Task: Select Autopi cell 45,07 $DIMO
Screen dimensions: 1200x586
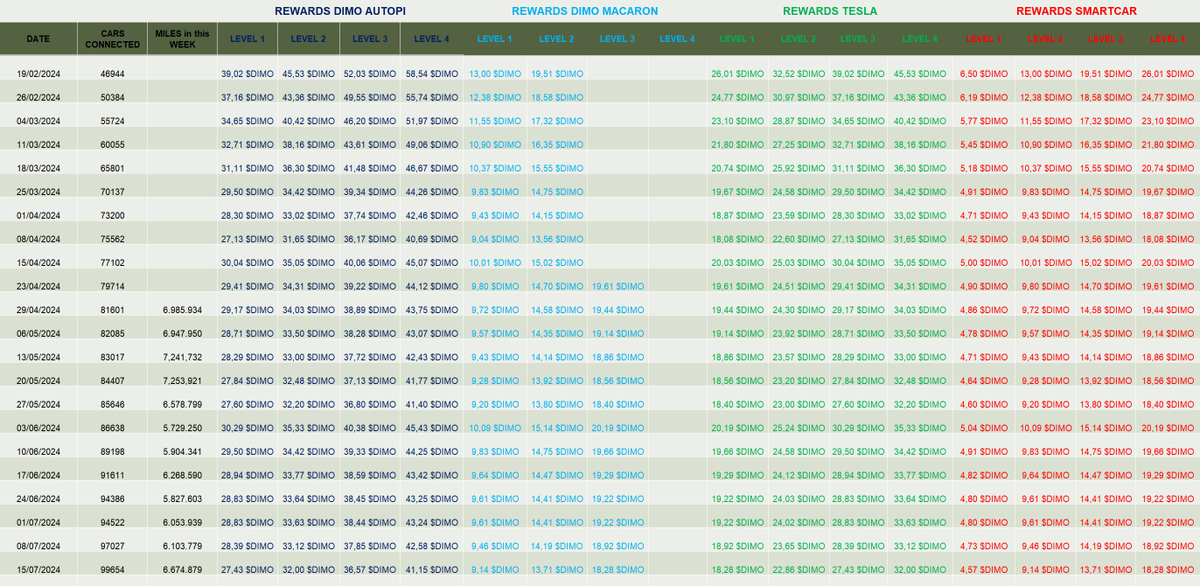Action: [432, 262]
